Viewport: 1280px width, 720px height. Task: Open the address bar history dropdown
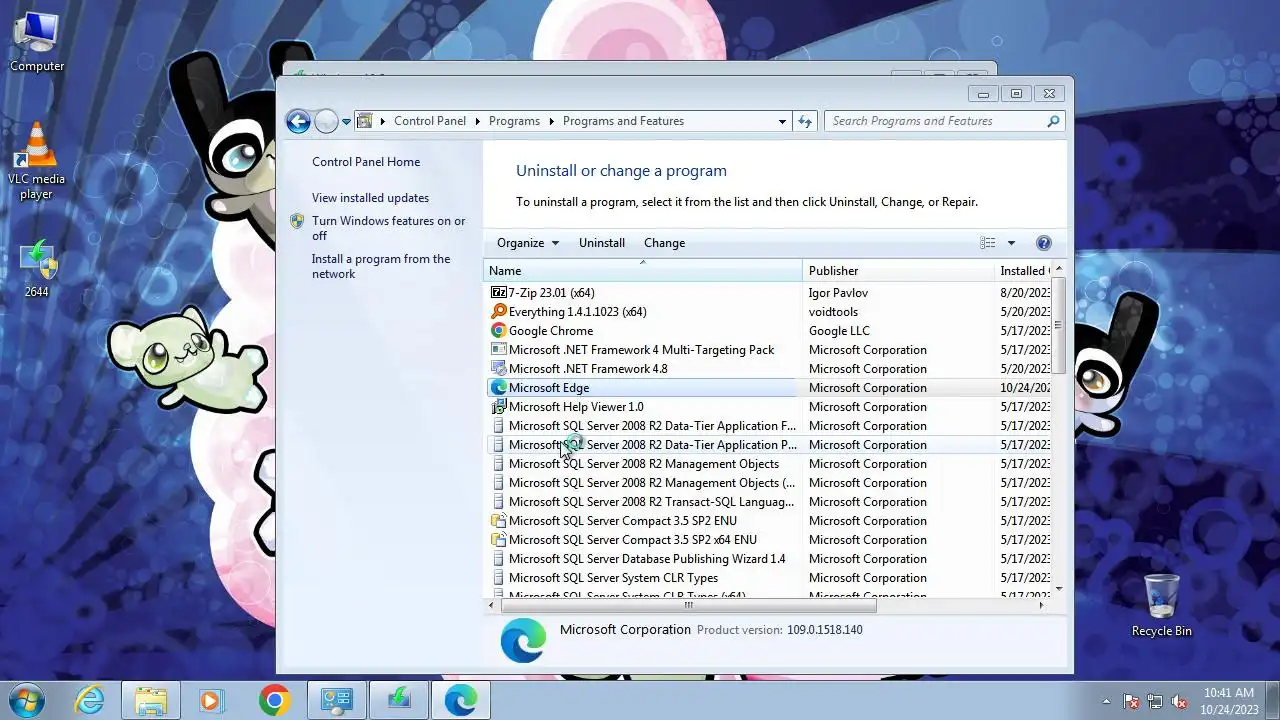782,121
